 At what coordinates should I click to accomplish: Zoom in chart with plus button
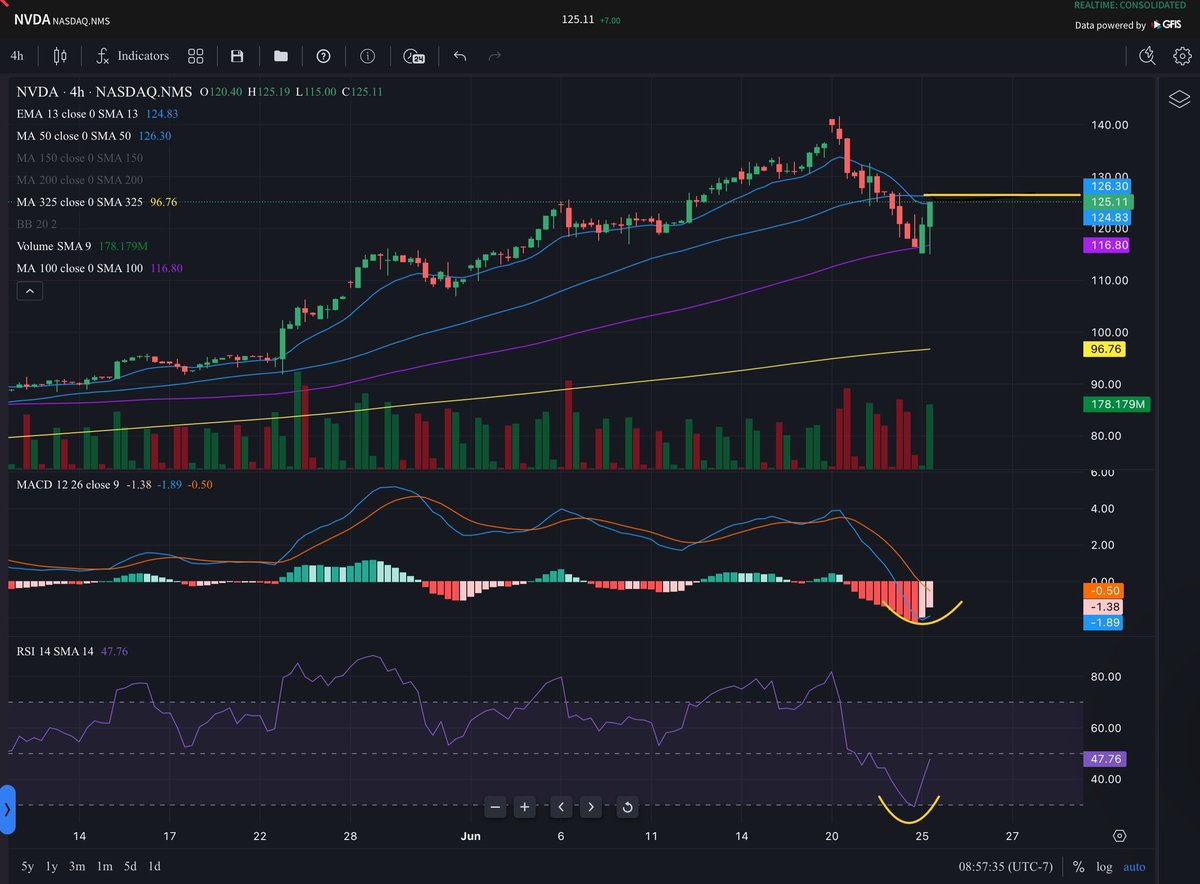click(527, 806)
